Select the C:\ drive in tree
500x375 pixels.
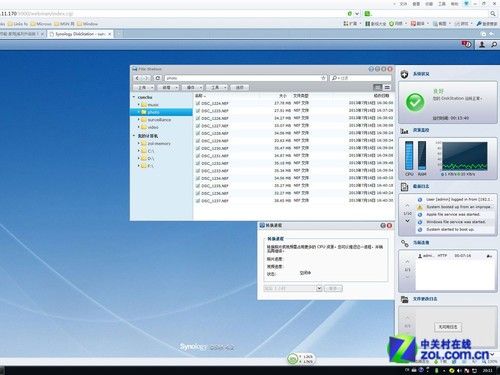(x=151, y=151)
